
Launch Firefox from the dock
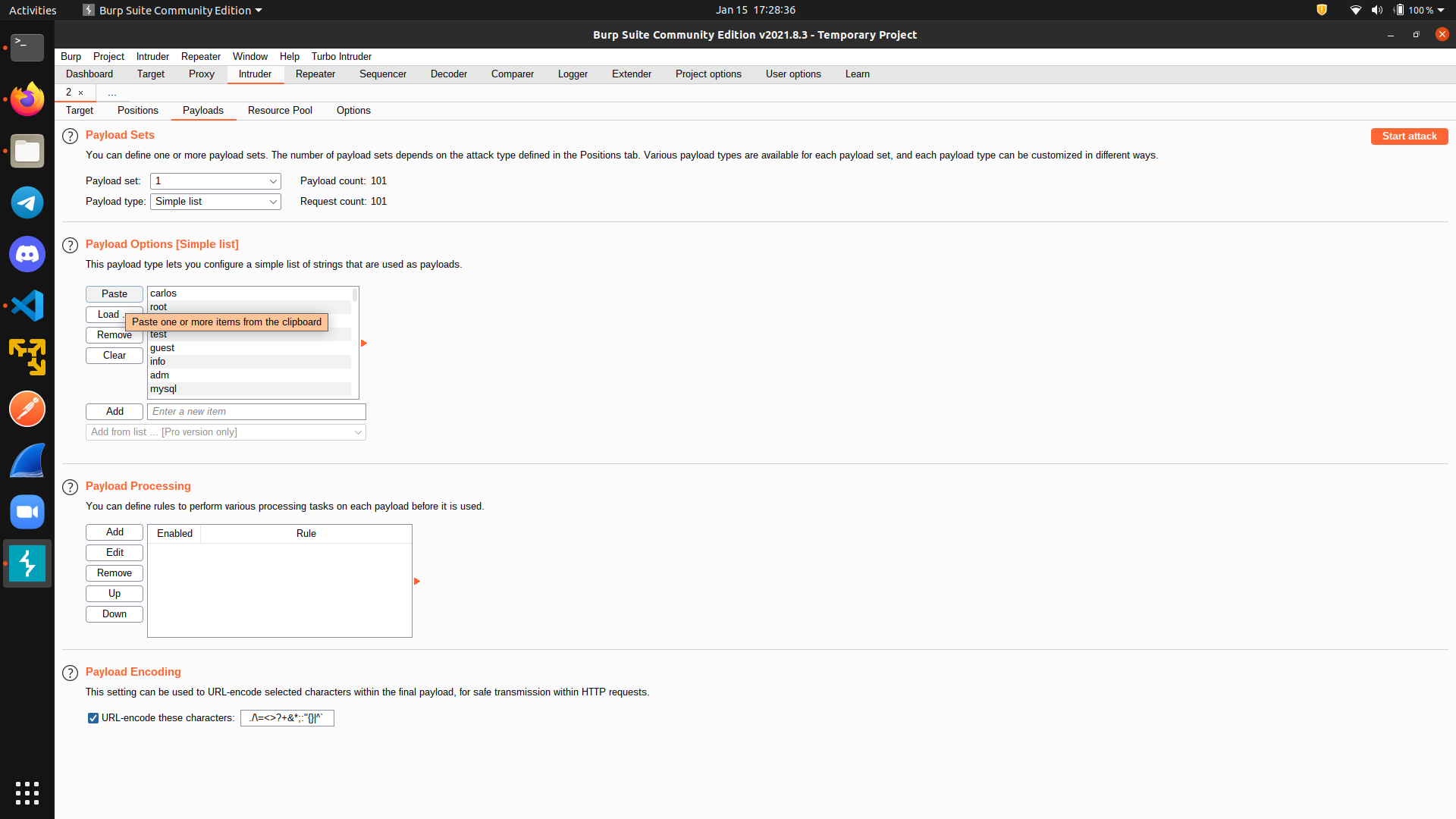pyautogui.click(x=27, y=99)
